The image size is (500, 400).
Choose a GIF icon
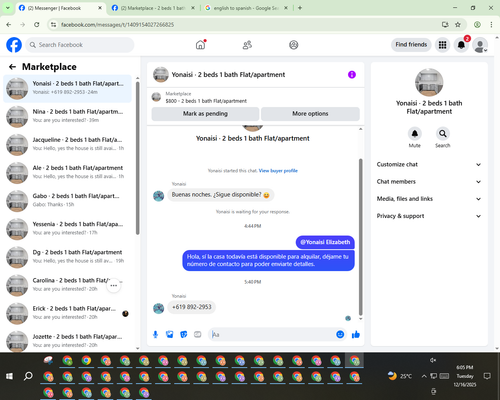(198, 334)
